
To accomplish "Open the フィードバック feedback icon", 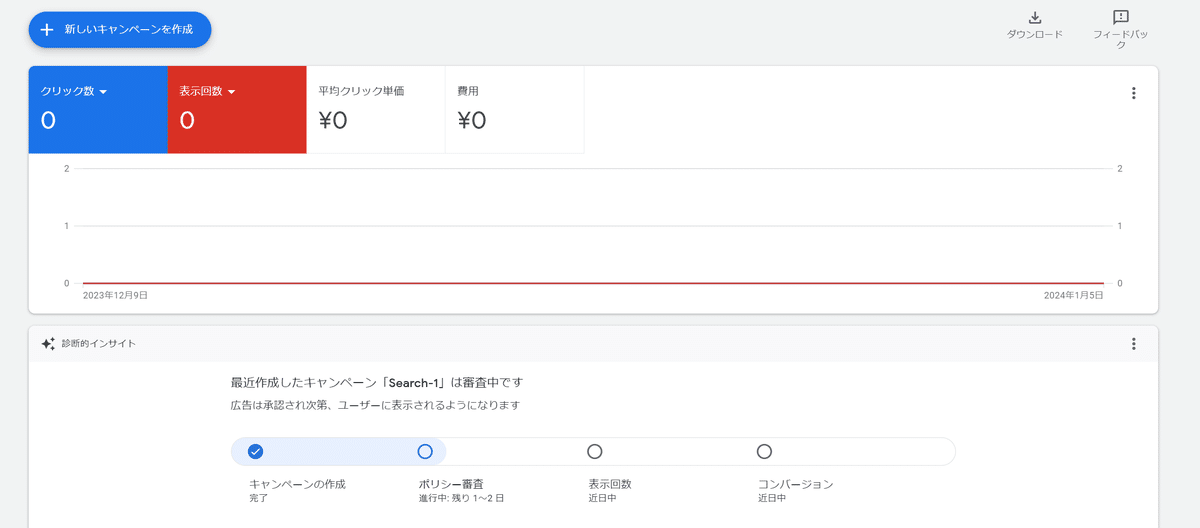I will pyautogui.click(x=1121, y=18).
